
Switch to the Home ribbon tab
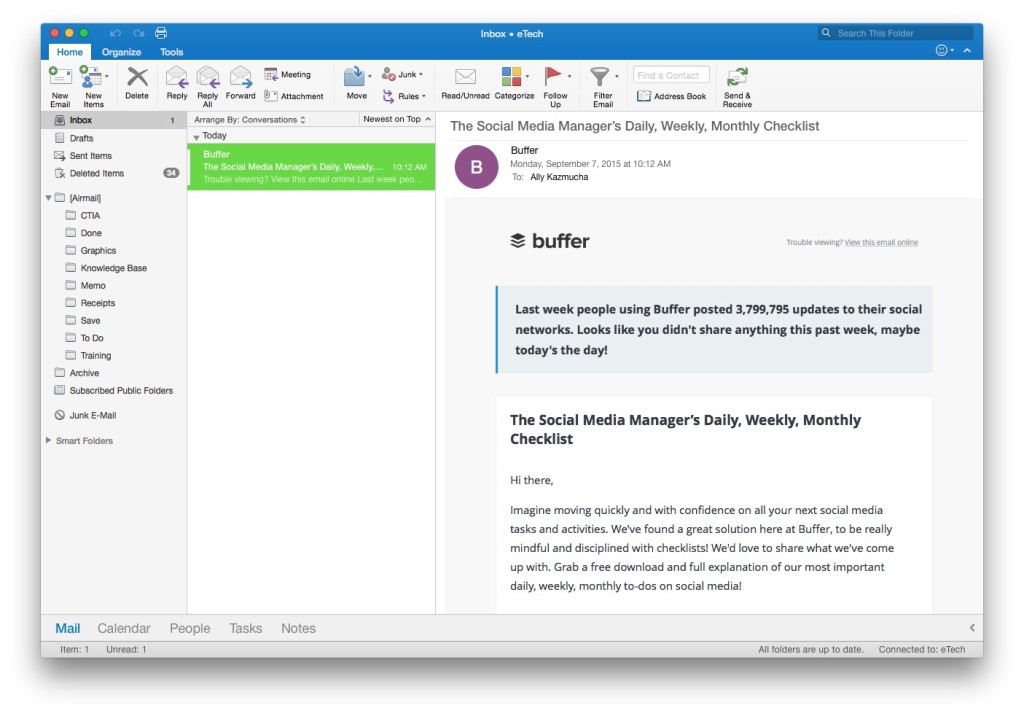point(69,52)
